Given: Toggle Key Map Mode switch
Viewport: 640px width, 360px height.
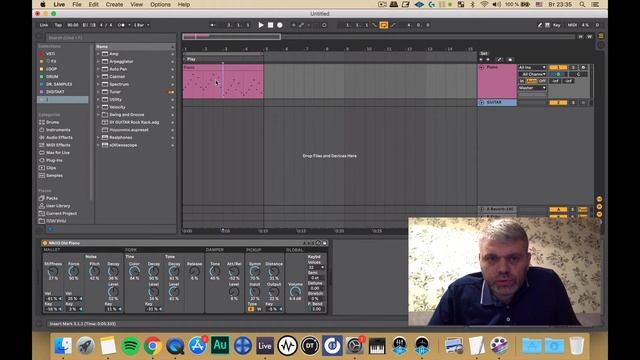Looking at the screenshot, I should tap(556, 25).
